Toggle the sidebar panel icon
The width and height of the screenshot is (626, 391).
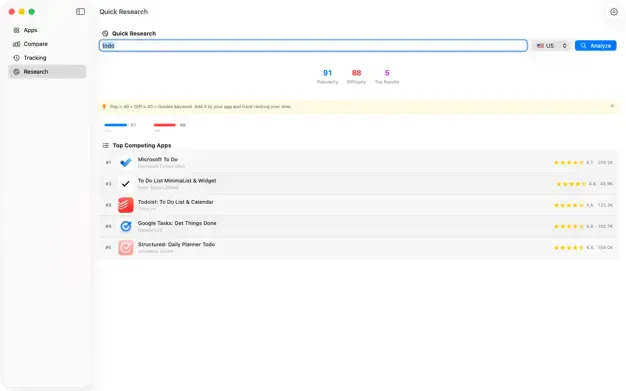(x=80, y=12)
